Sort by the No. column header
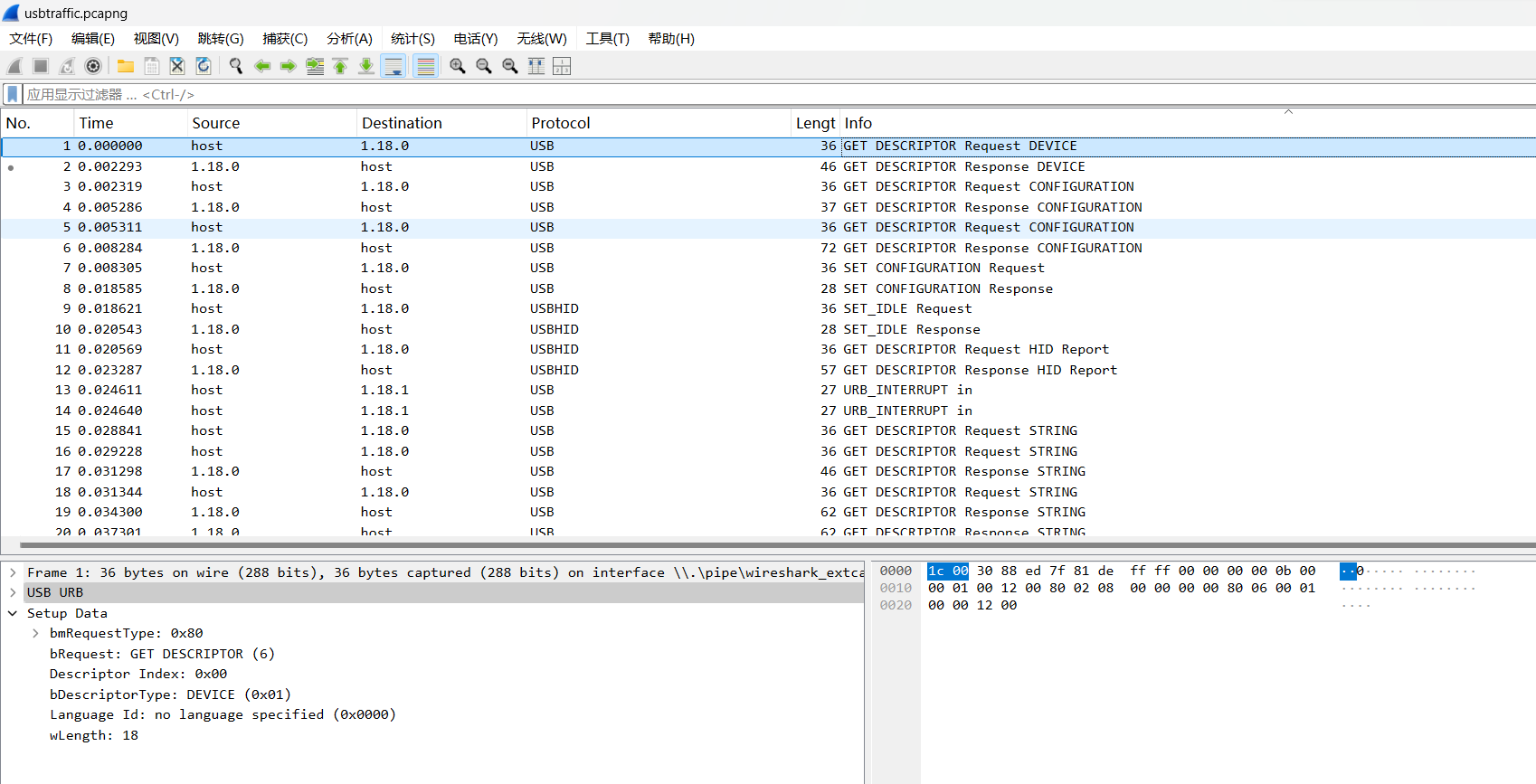 (37, 123)
